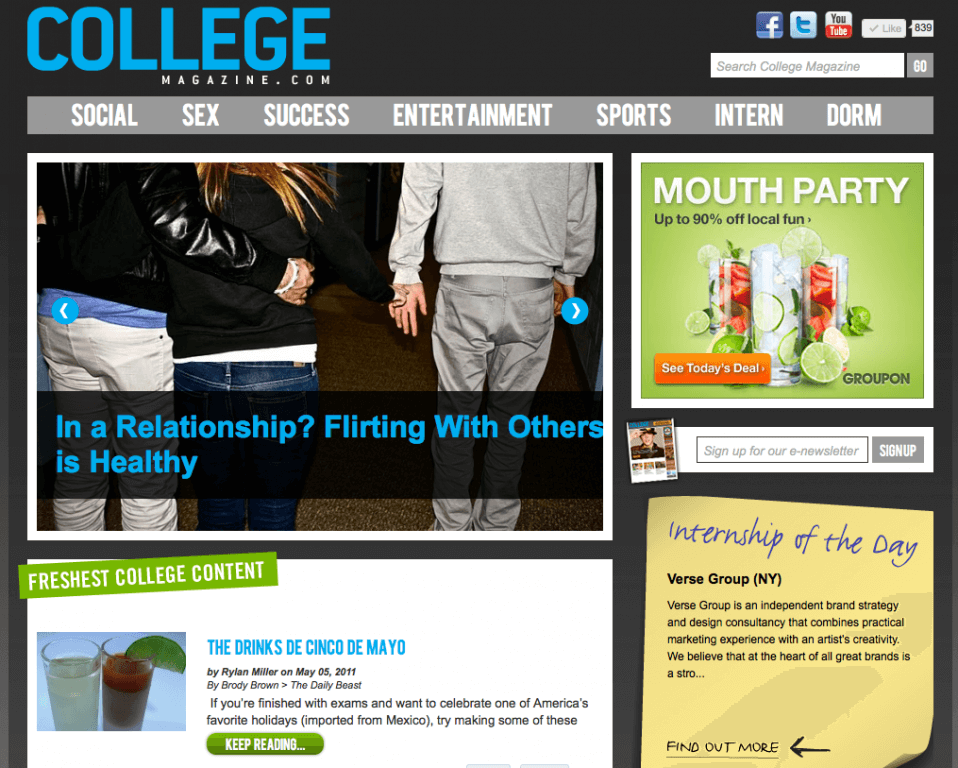
Task: Open The Drinks De Cinco De Mayo article
Action: (306, 647)
